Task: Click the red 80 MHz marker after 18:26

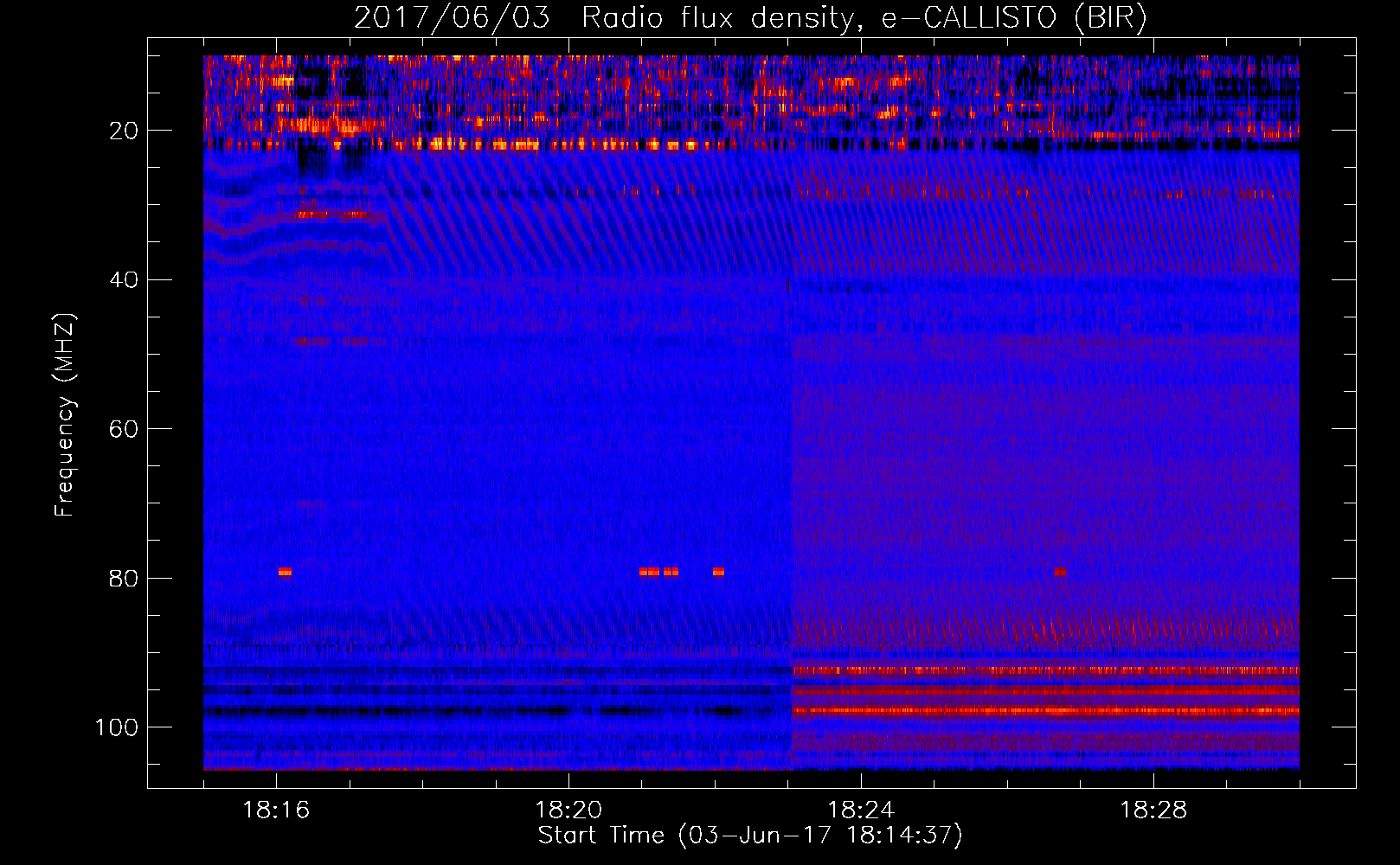Action: click(1060, 572)
